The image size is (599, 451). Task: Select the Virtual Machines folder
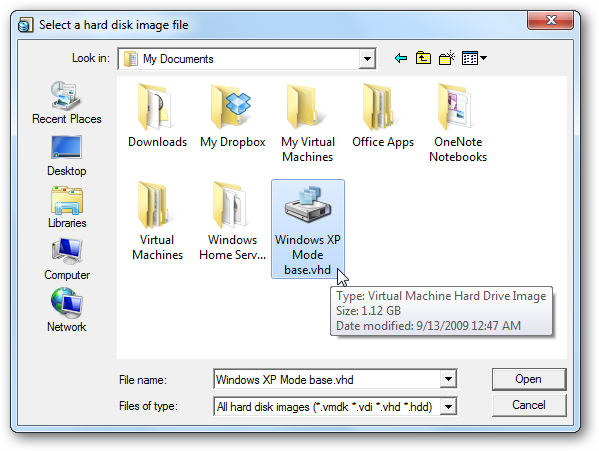[157, 221]
